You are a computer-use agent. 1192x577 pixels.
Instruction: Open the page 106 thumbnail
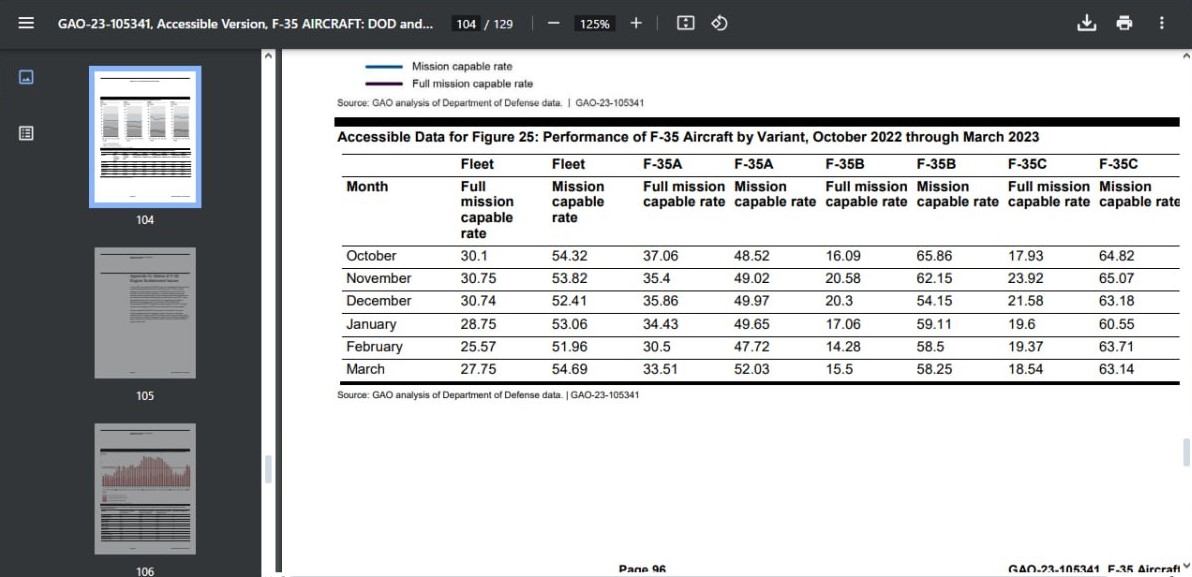coord(145,489)
